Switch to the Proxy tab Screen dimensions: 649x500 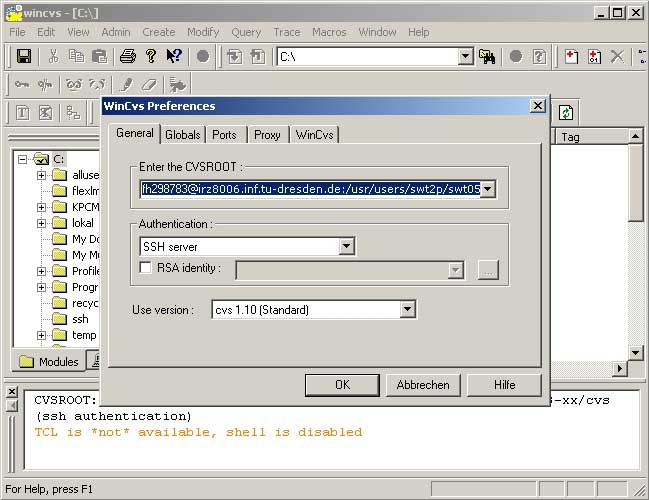click(267, 135)
